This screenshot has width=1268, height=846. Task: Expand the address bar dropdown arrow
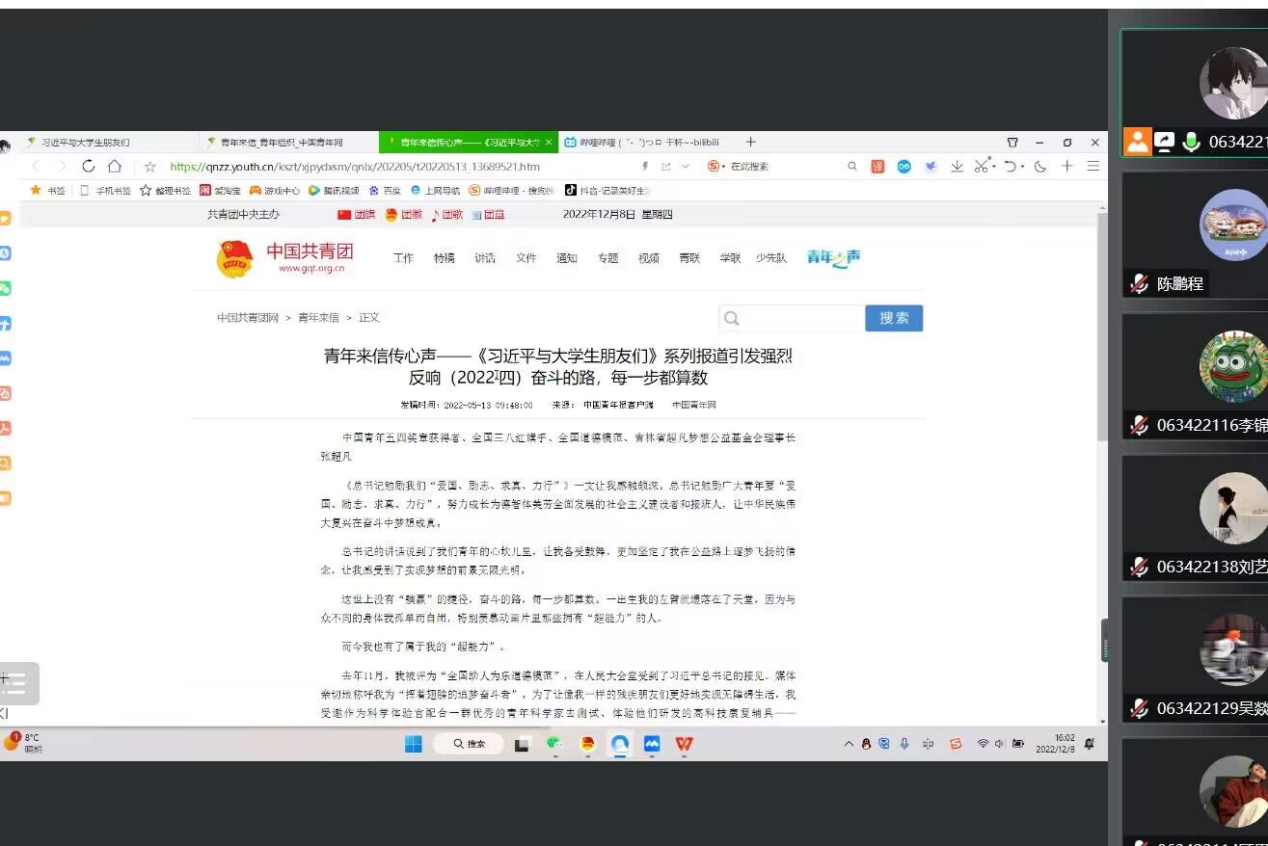tap(686, 167)
